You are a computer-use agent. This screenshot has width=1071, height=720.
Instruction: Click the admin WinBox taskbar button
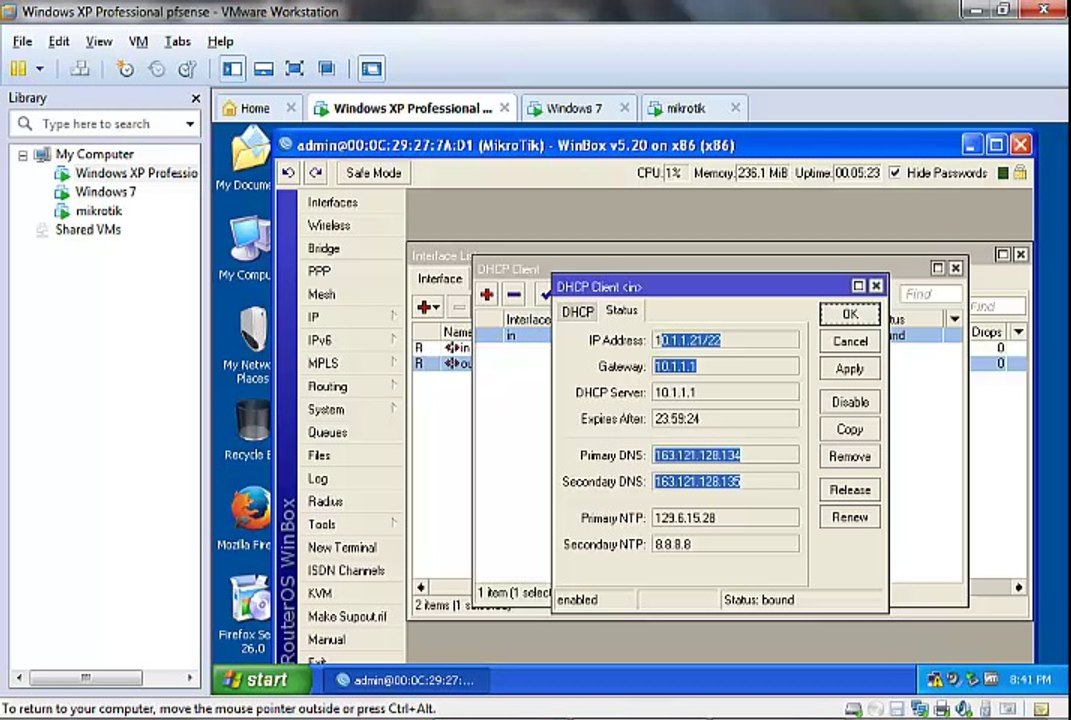coord(406,680)
